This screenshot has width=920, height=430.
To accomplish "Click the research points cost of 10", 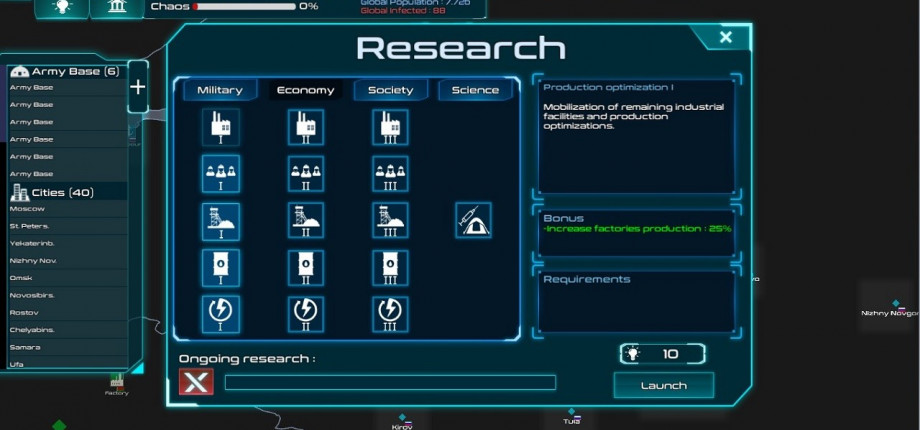I will click(663, 354).
